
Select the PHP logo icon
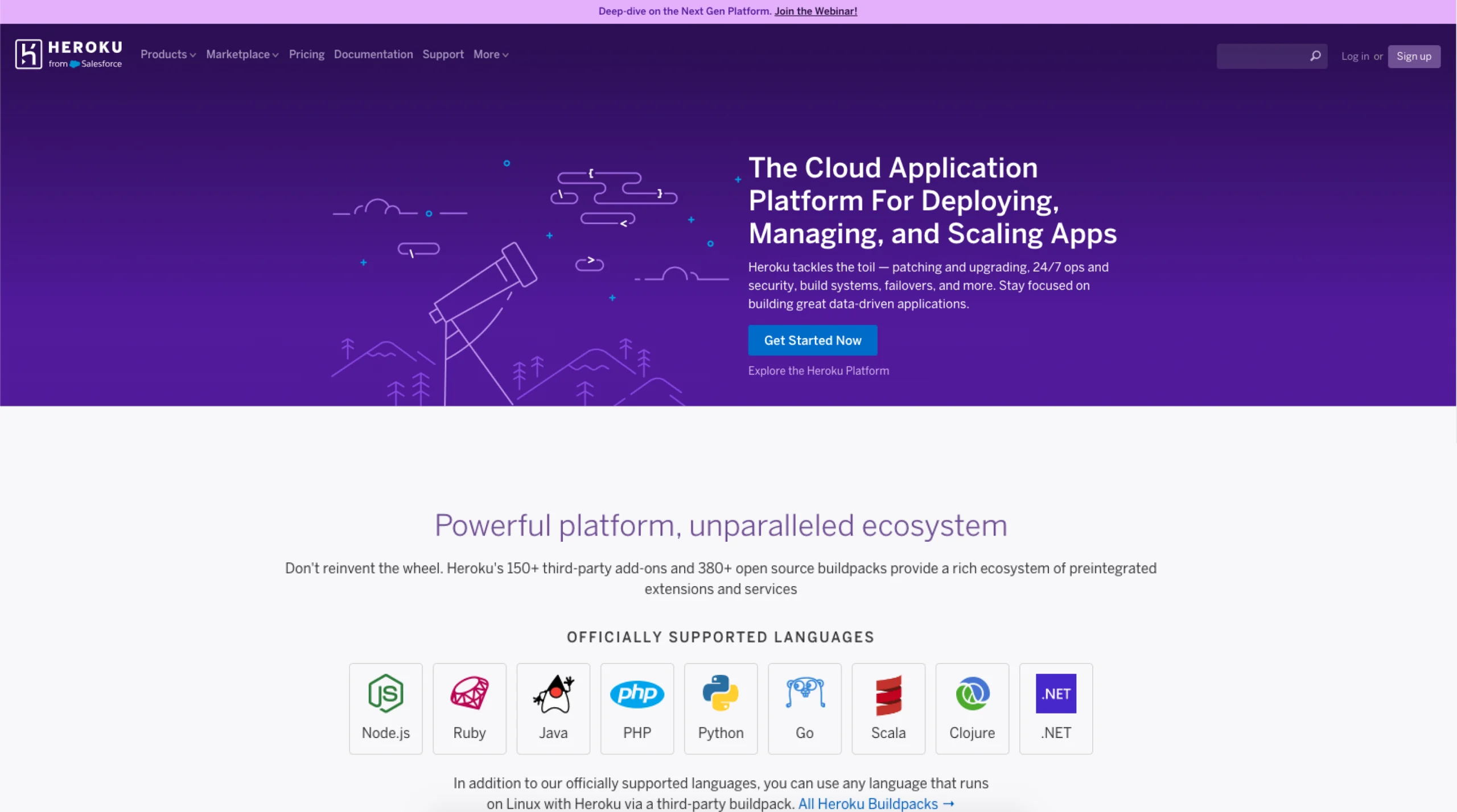637,694
